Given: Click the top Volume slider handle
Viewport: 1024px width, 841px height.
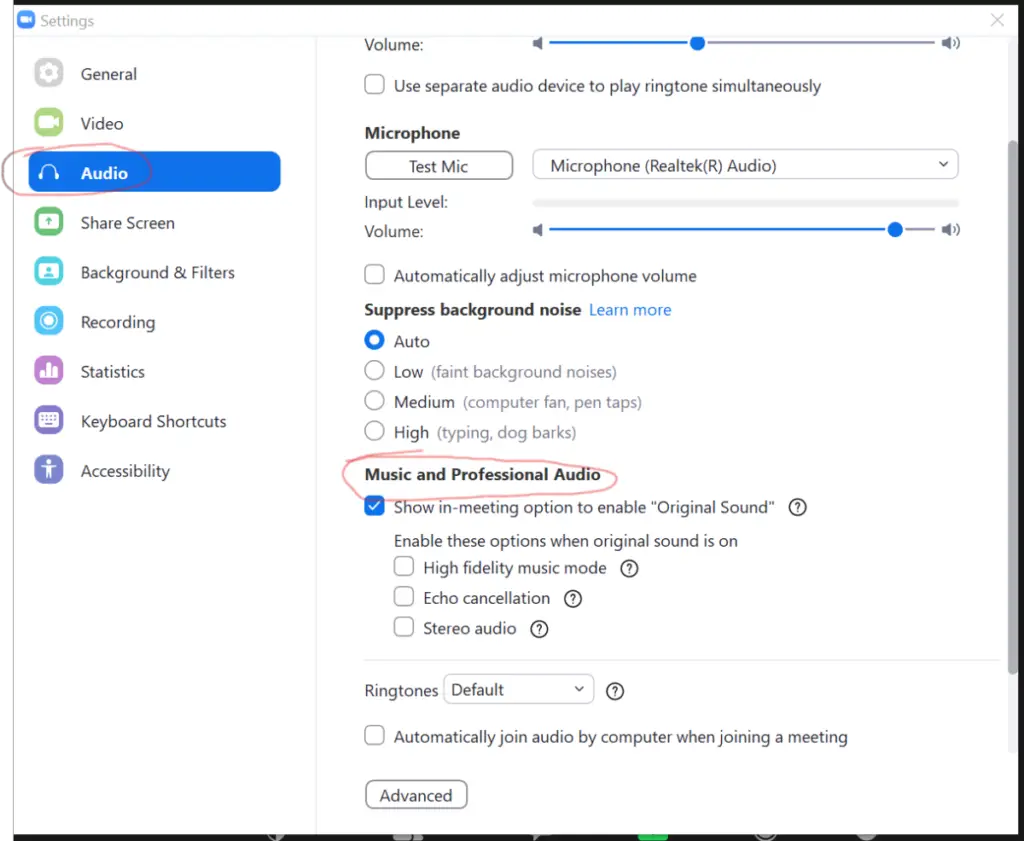Looking at the screenshot, I should (697, 43).
